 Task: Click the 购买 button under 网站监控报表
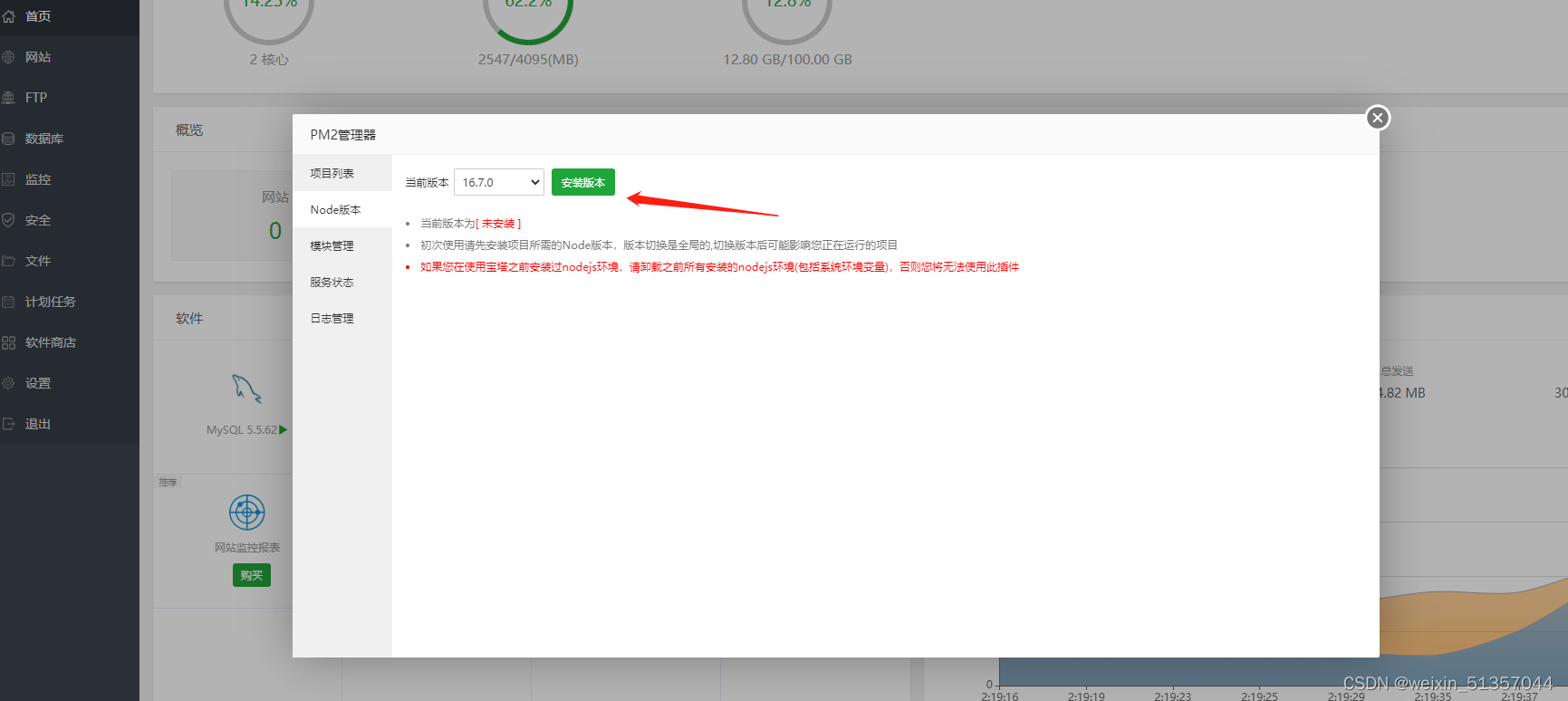pyautogui.click(x=252, y=575)
